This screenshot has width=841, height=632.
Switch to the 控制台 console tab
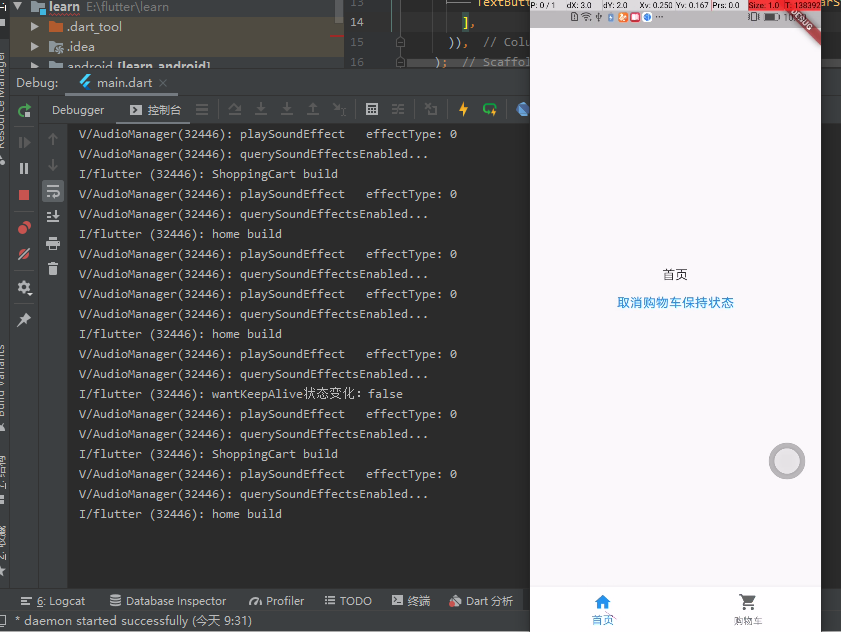[x=156, y=110]
